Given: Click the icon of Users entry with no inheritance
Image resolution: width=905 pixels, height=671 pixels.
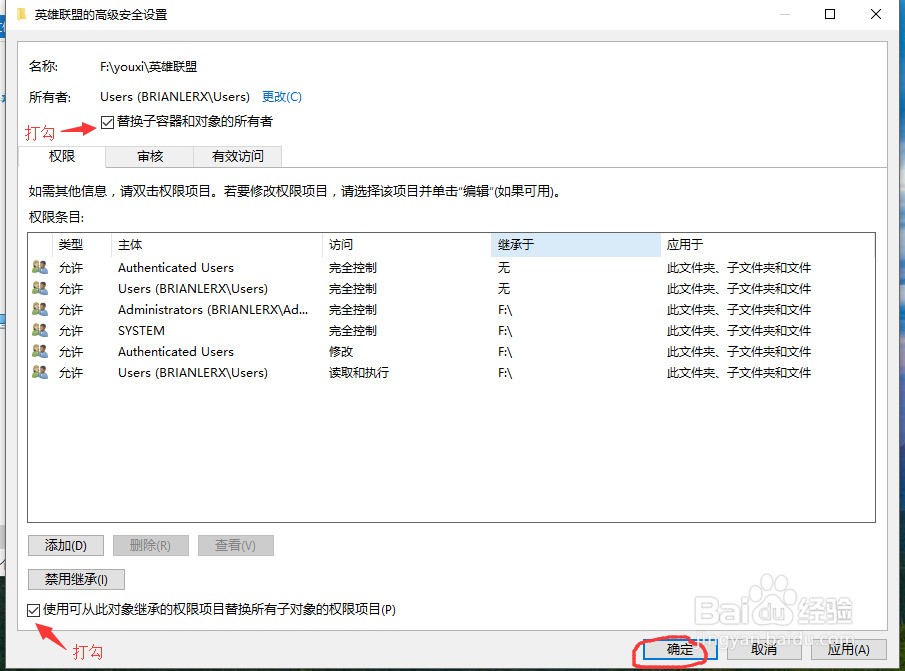Looking at the screenshot, I should click(x=40, y=288).
